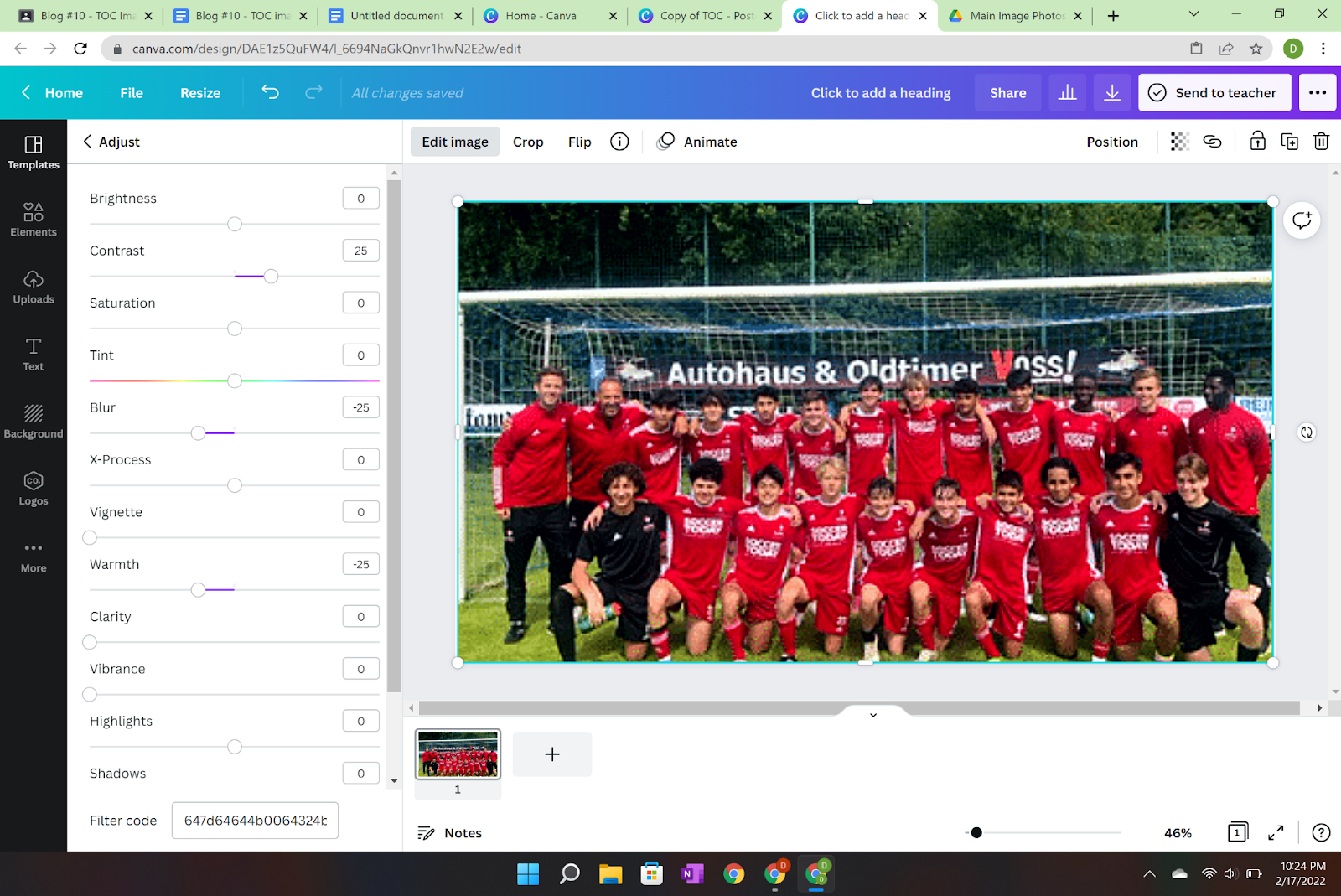1341x896 pixels.
Task: Click the lock icon in toolbar
Action: (1257, 142)
